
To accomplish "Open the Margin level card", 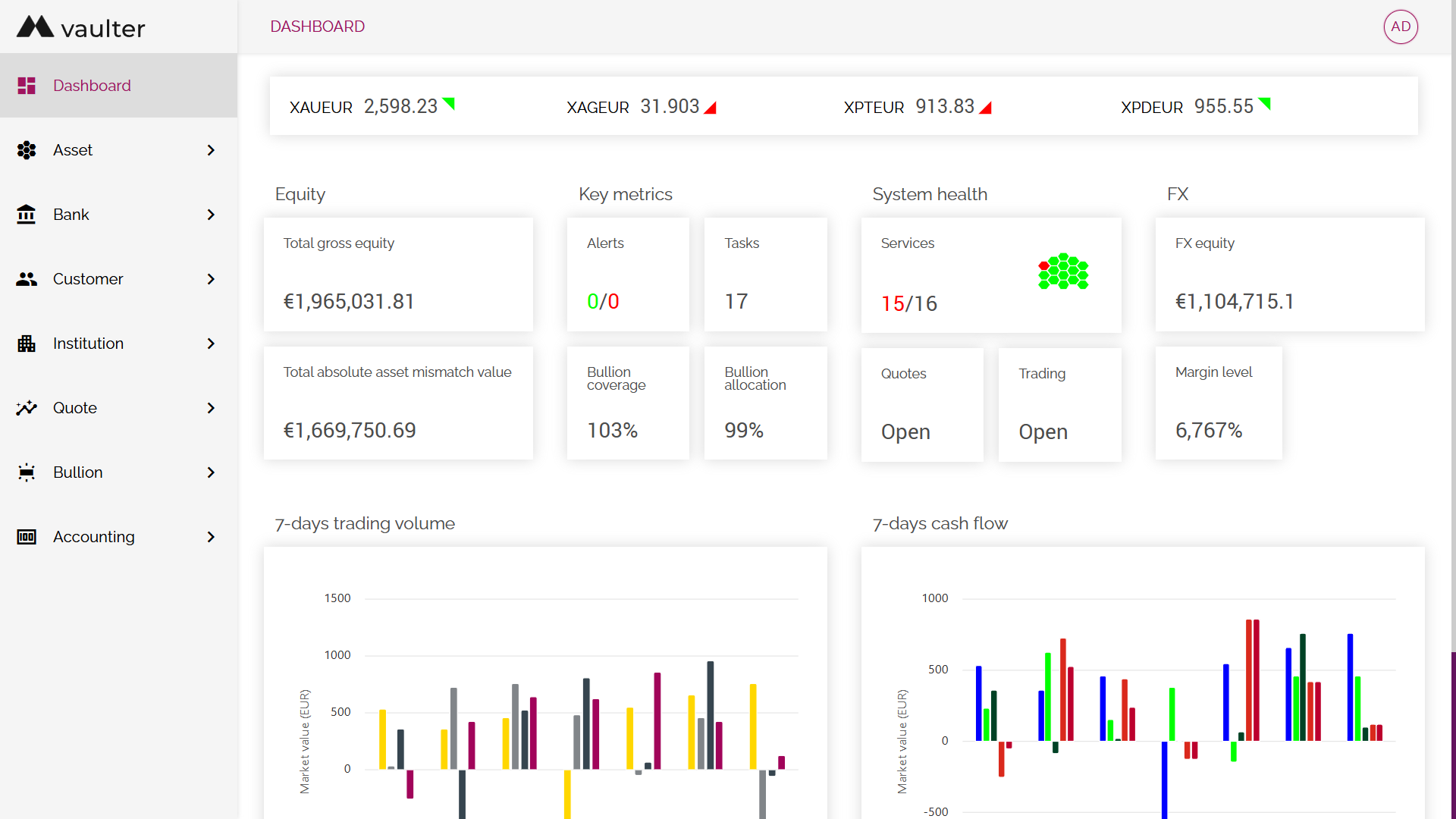I will (1219, 403).
